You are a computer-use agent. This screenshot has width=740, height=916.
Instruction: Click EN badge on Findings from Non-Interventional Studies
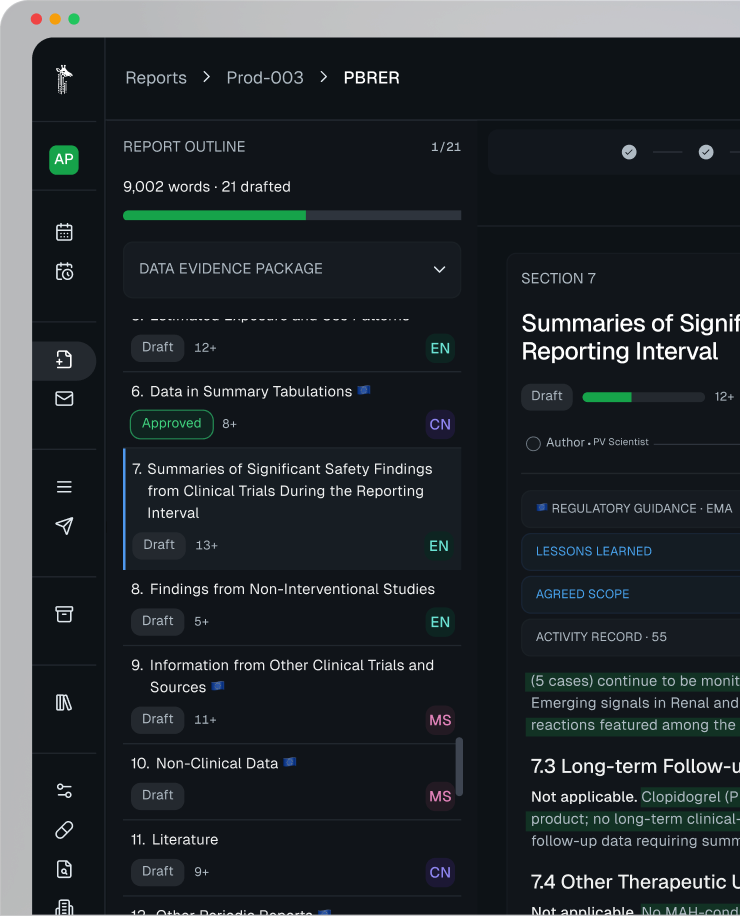point(440,622)
